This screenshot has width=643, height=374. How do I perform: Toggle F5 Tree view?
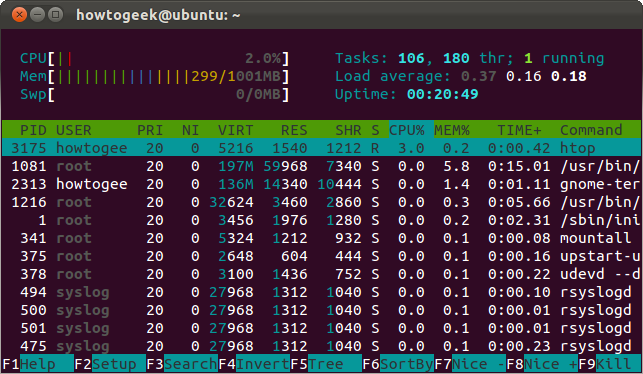[326, 364]
